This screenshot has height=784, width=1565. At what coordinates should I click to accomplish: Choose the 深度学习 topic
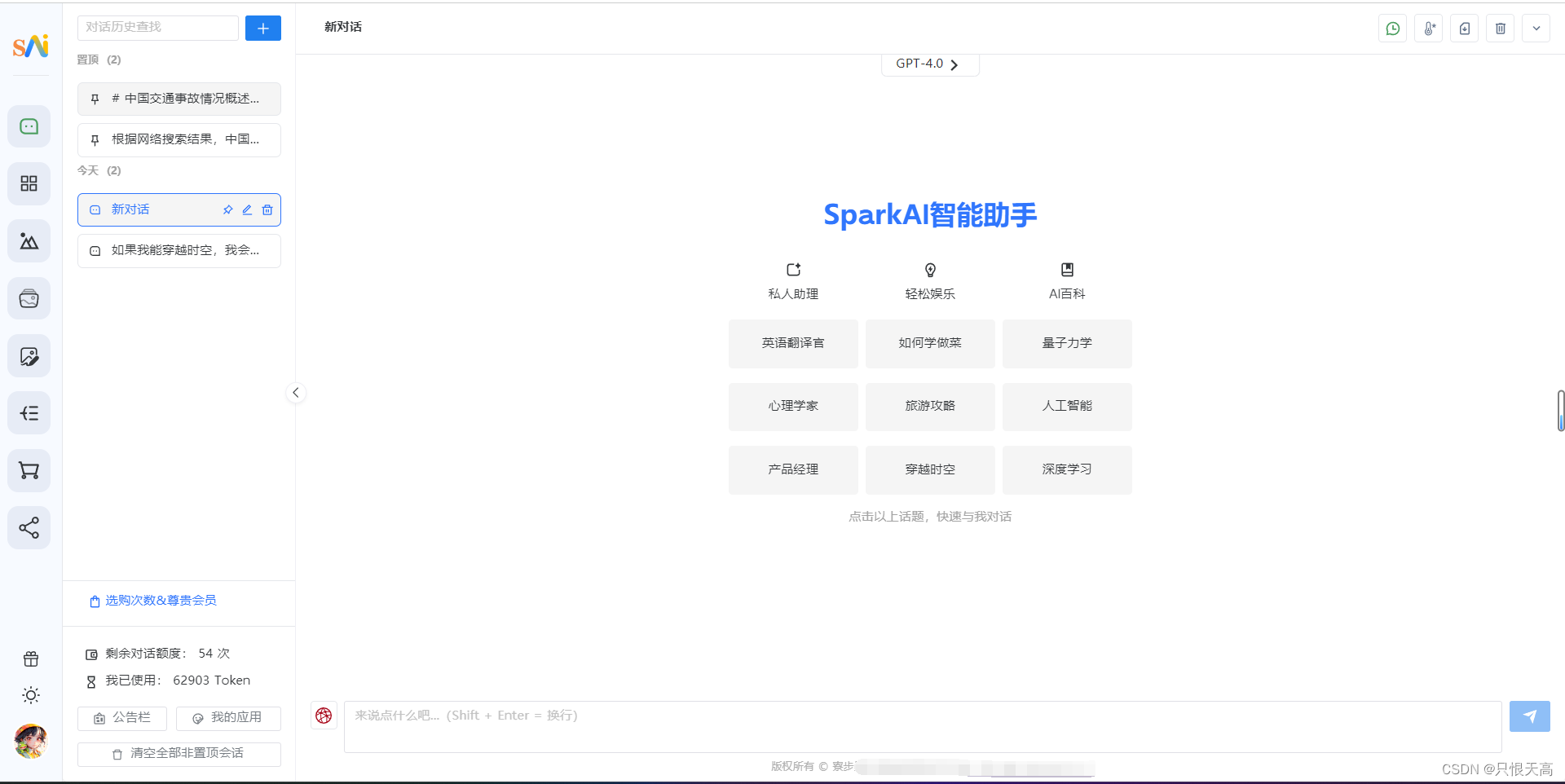pyautogui.click(x=1067, y=469)
